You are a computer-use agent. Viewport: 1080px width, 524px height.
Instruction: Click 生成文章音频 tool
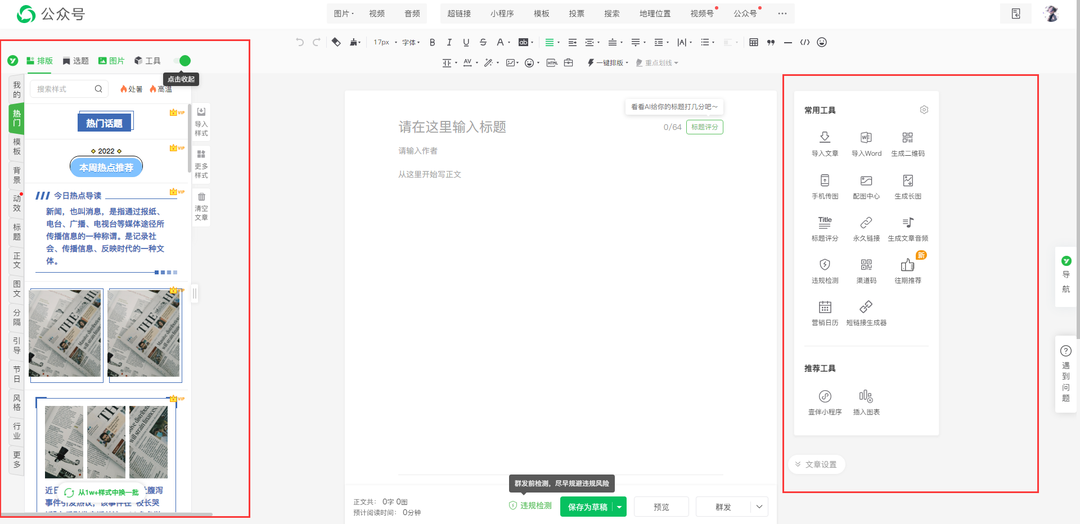(x=908, y=229)
